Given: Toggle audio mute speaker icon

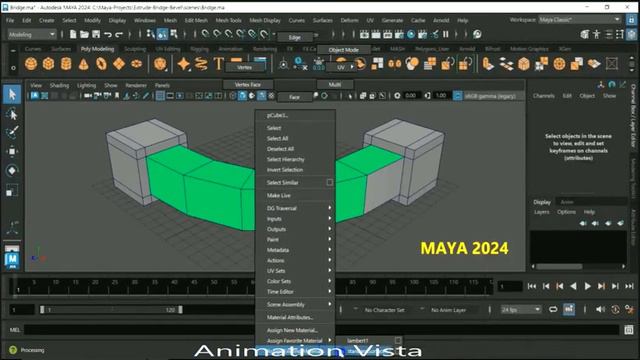Looking at the screenshot, I should coord(600,309).
